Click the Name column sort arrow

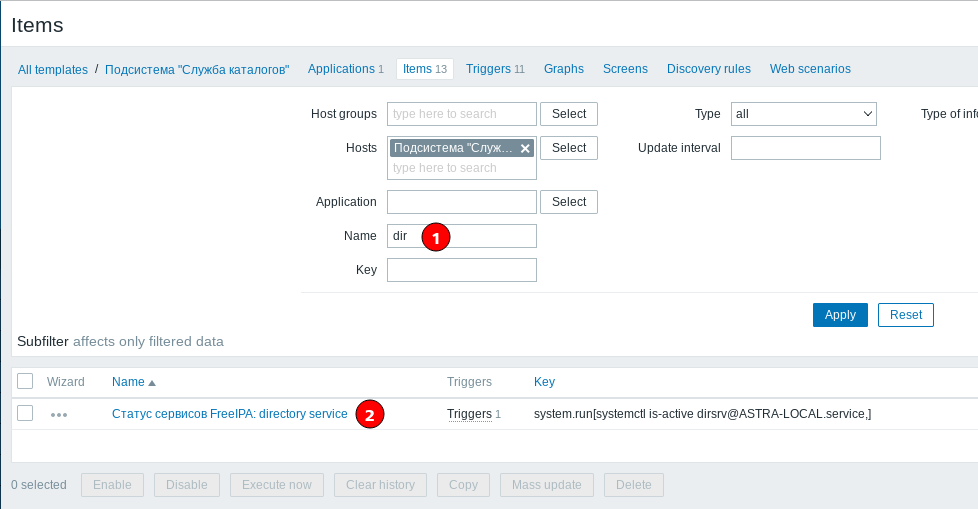click(152, 382)
